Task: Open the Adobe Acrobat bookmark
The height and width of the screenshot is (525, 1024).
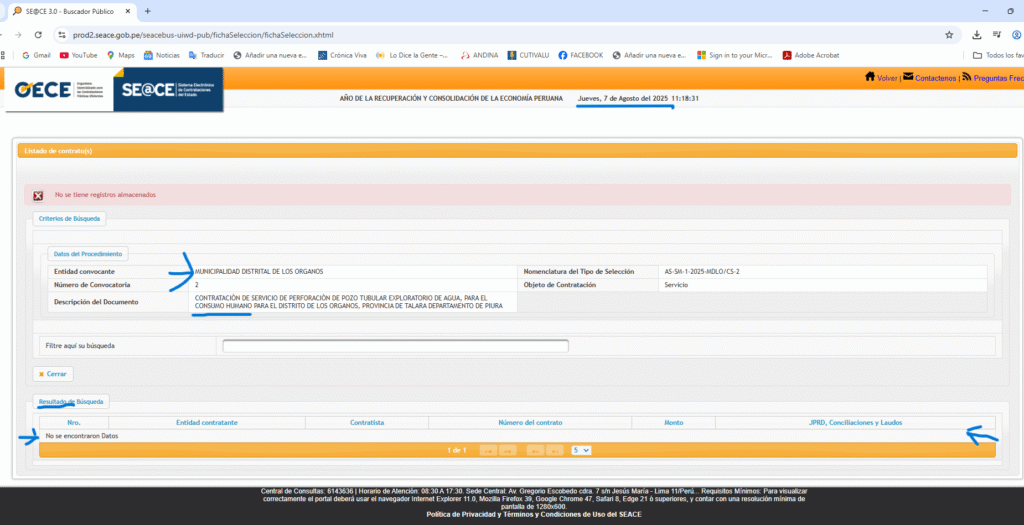Action: (810, 55)
